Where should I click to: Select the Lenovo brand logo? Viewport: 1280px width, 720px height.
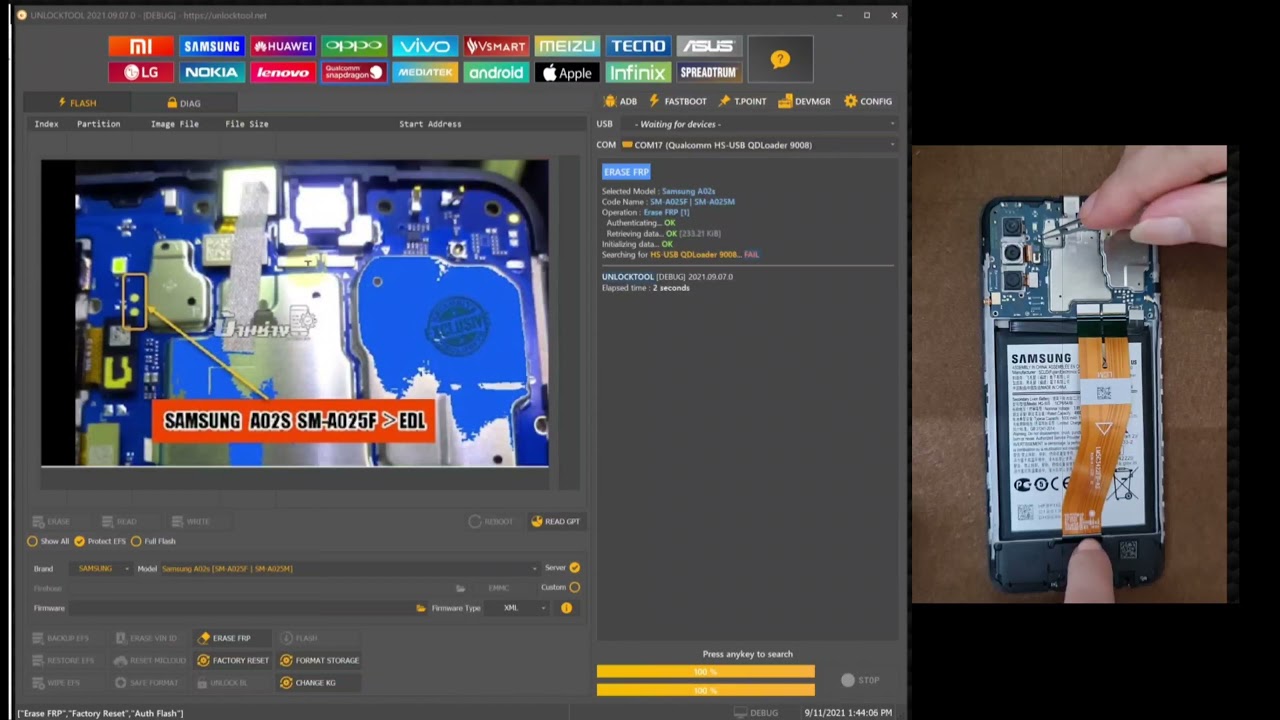coord(282,72)
